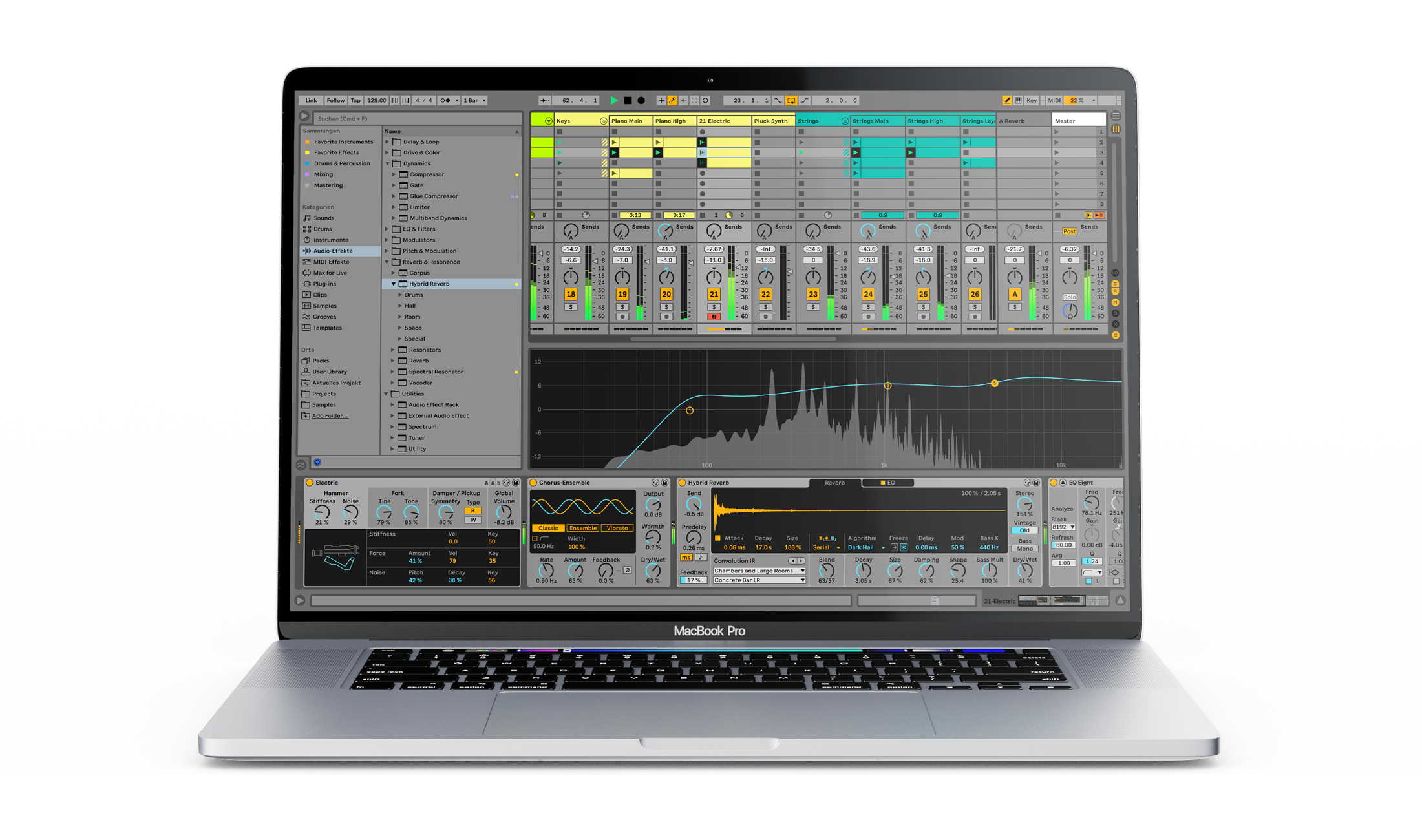Click the Stop transport icon

(628, 101)
